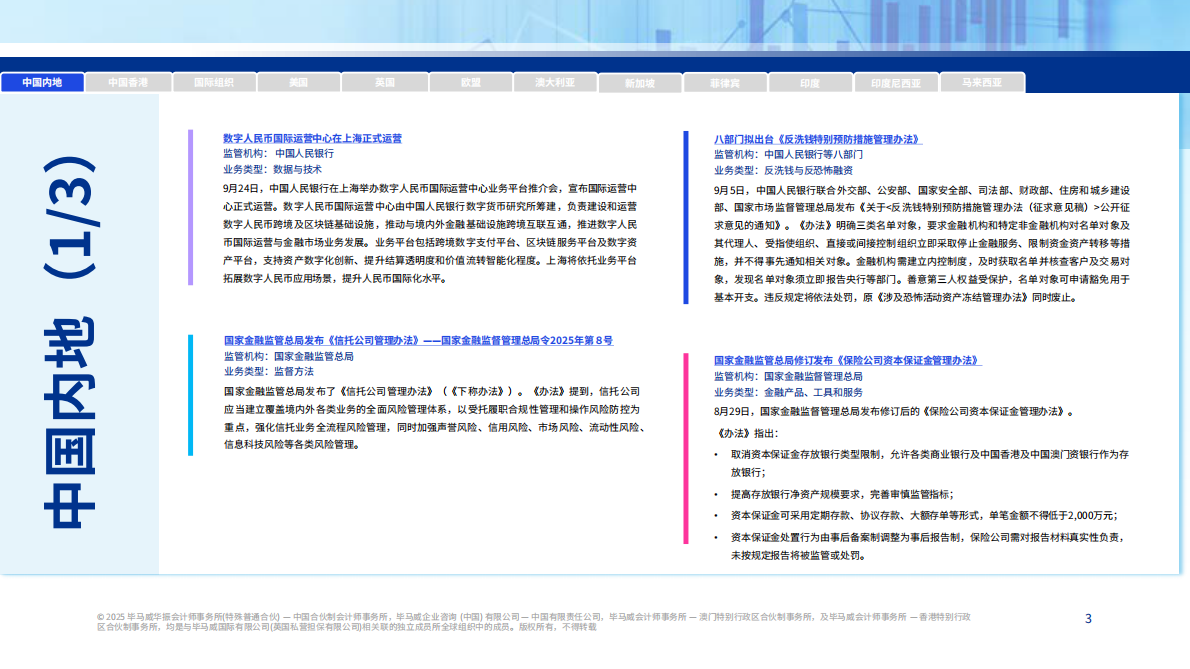Image resolution: width=1190 pixels, height=669 pixels.
Task: Go to the 美国 tab
Action: (299, 82)
